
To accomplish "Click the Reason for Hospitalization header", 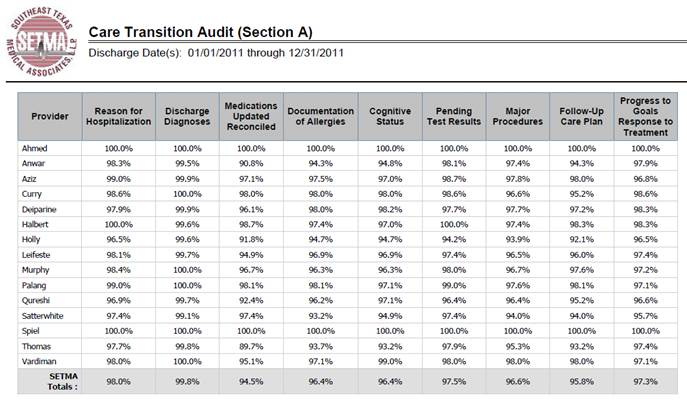I will [118, 117].
